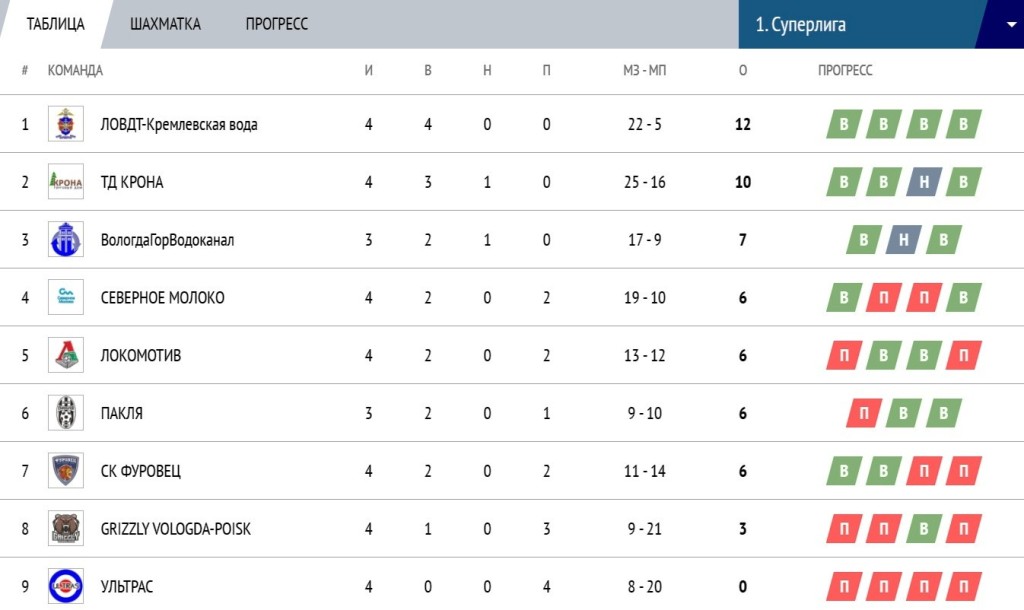Screen dimensions: 1024x610
Task: Click the ПАКЛЯ team logo
Action: click(66, 413)
